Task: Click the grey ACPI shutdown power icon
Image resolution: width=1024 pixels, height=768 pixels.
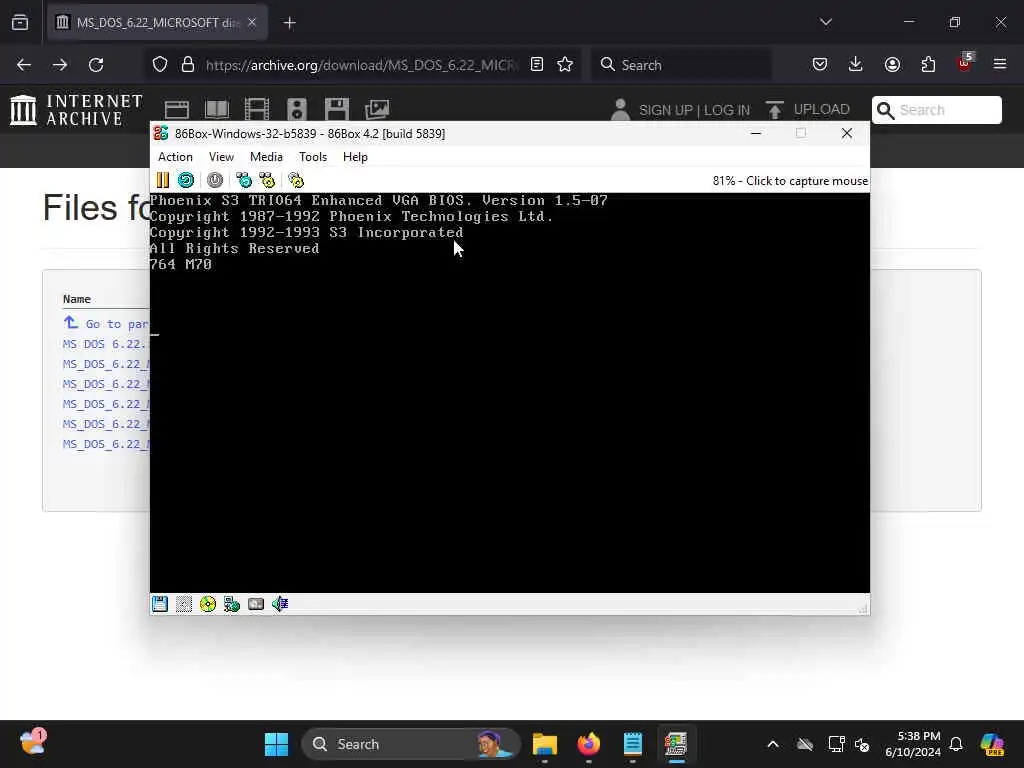Action: tap(215, 180)
